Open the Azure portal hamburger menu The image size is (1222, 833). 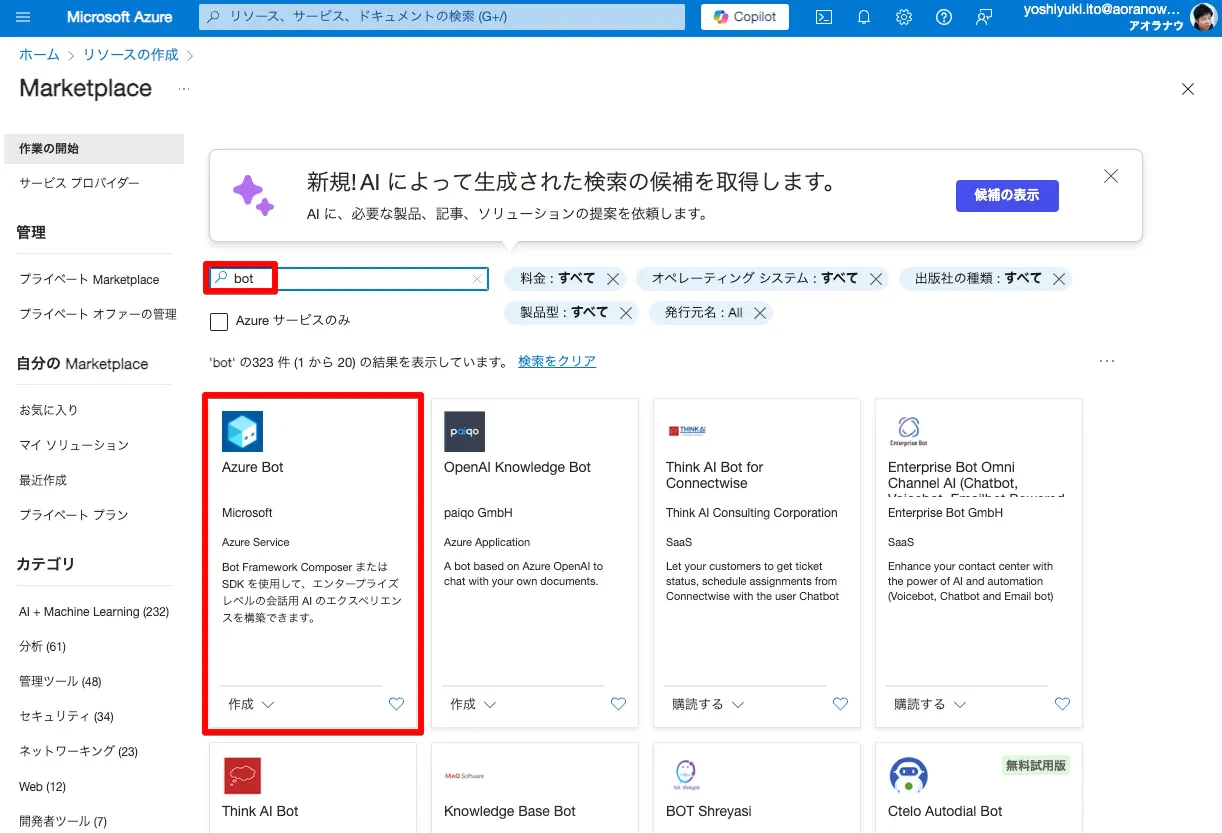point(24,17)
